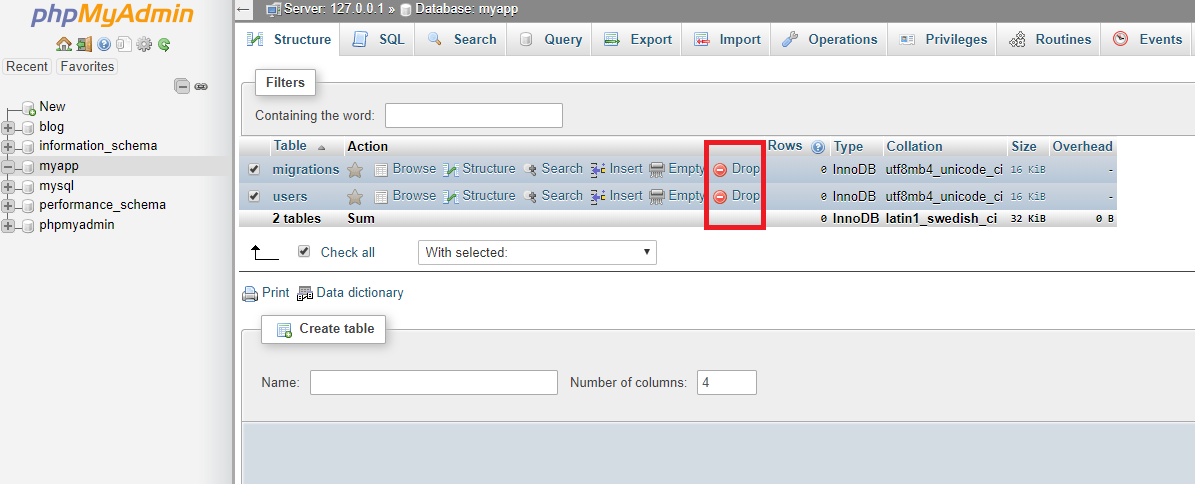Click the mysql database cylinder icon
Image resolution: width=1195 pixels, height=484 pixels.
tap(27, 186)
